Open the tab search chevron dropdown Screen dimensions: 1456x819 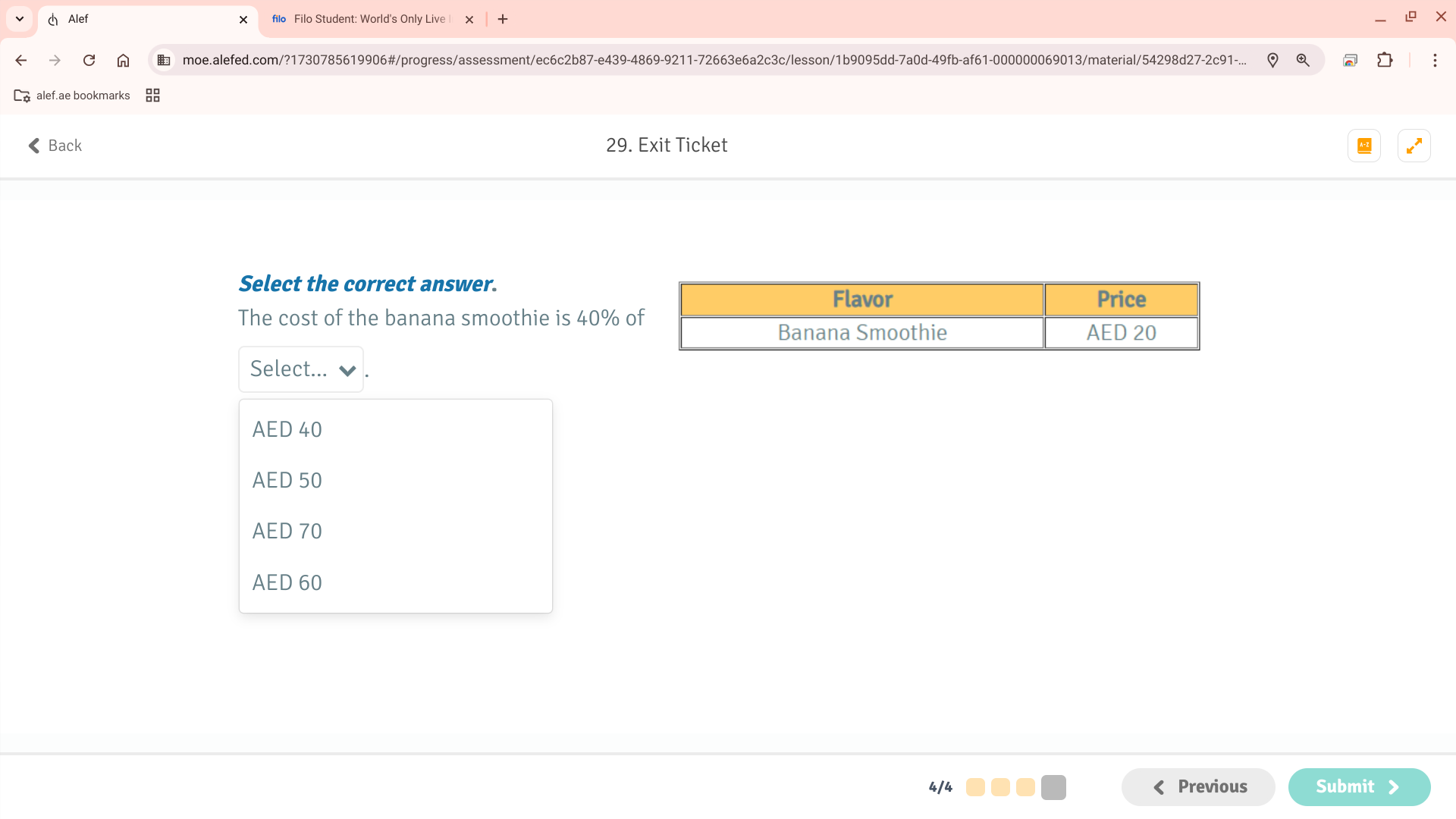coord(20,19)
